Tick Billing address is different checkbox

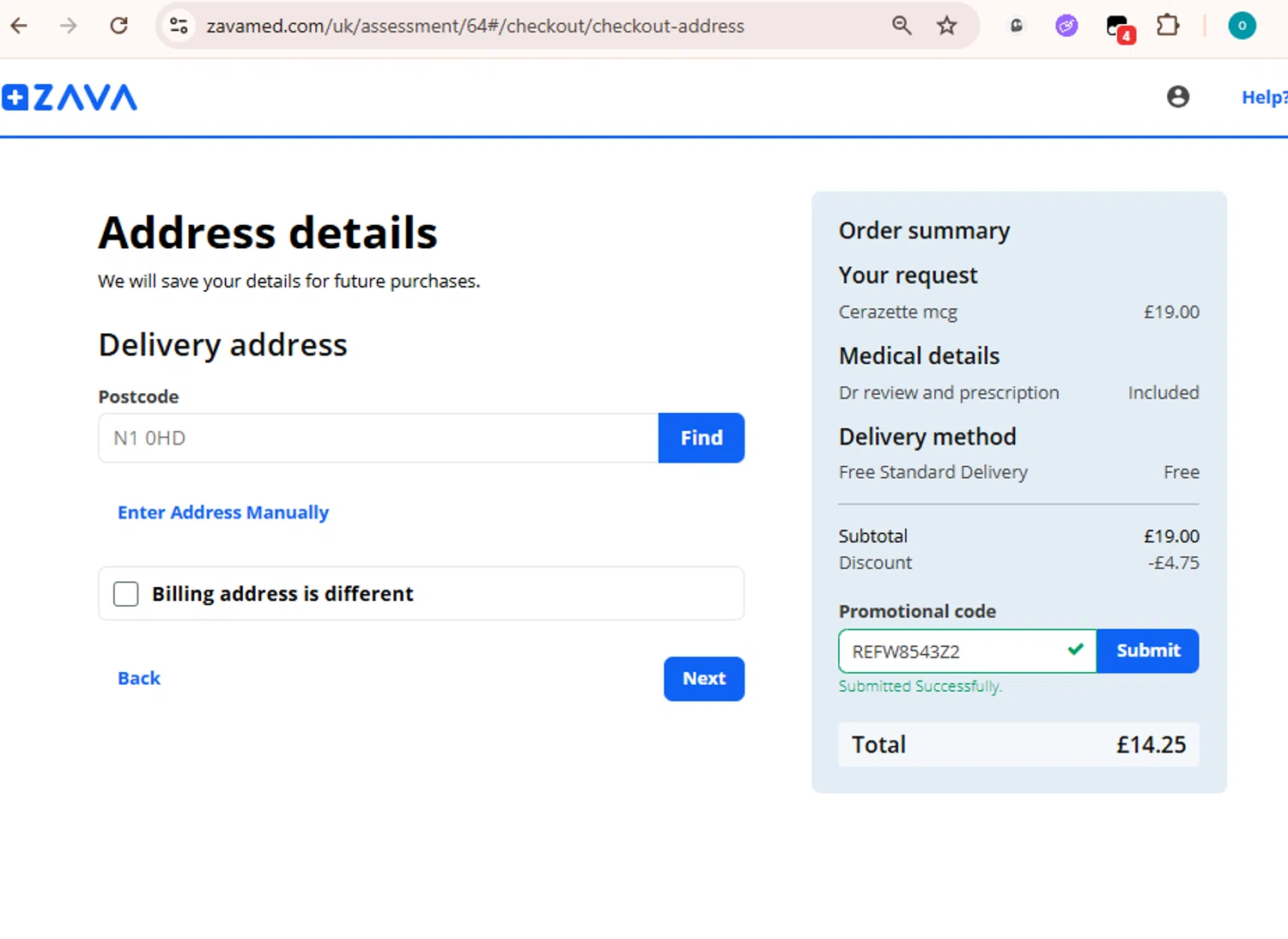(126, 594)
